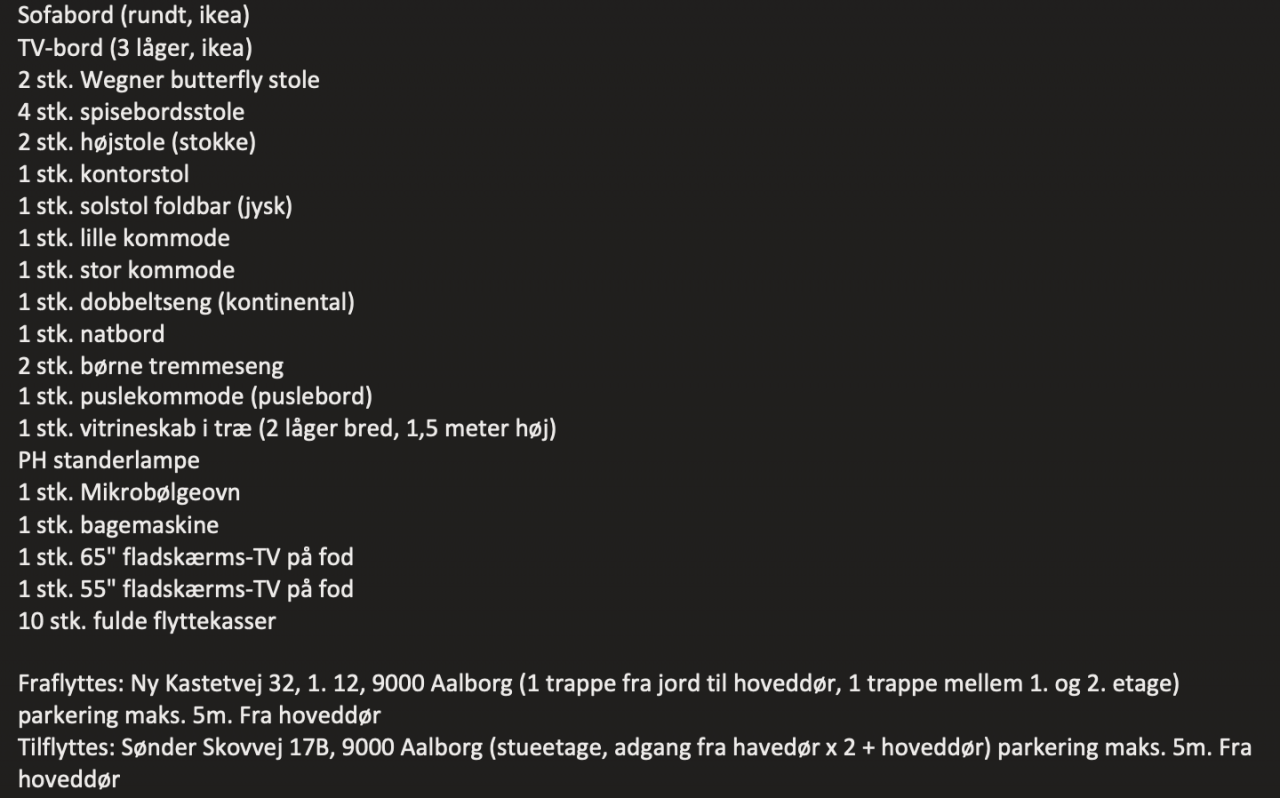Click the '10 stk. fulde flyttekasser' line
The height and width of the screenshot is (798, 1280).
pyautogui.click(x=147, y=621)
